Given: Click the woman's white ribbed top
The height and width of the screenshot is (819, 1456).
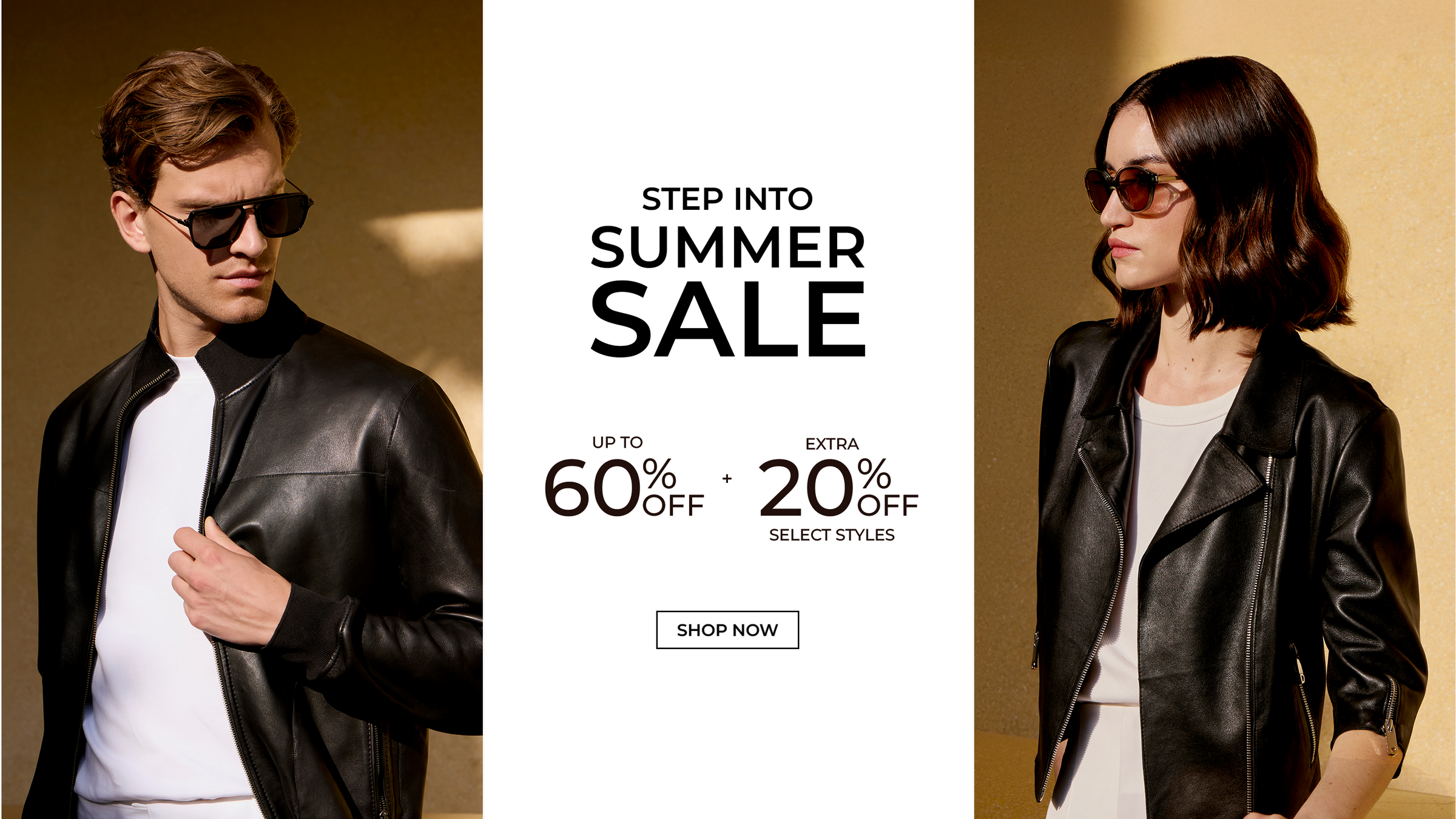Looking at the screenshot, I should tap(1153, 546).
